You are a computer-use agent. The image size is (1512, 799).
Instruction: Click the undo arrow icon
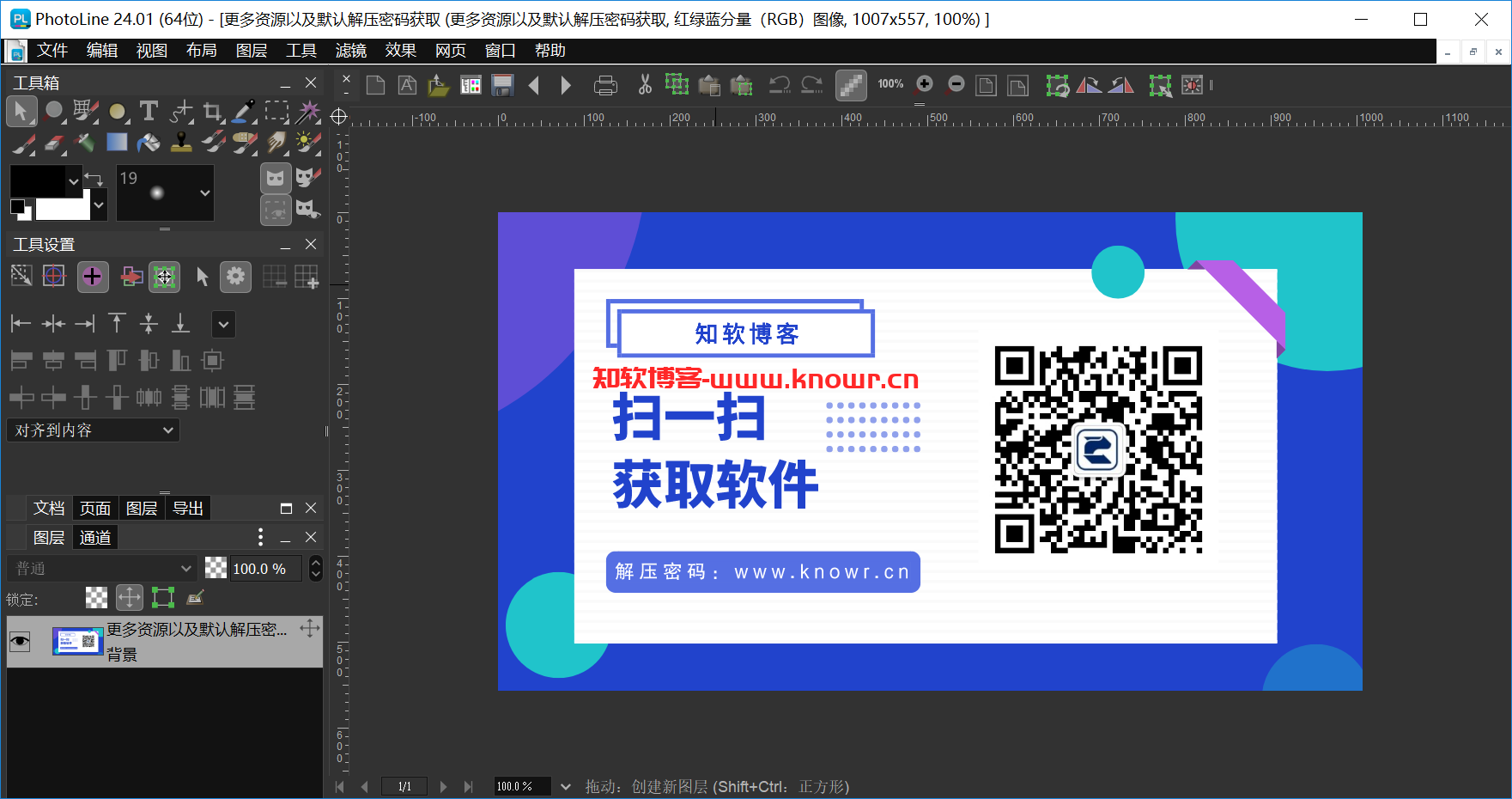click(x=780, y=85)
